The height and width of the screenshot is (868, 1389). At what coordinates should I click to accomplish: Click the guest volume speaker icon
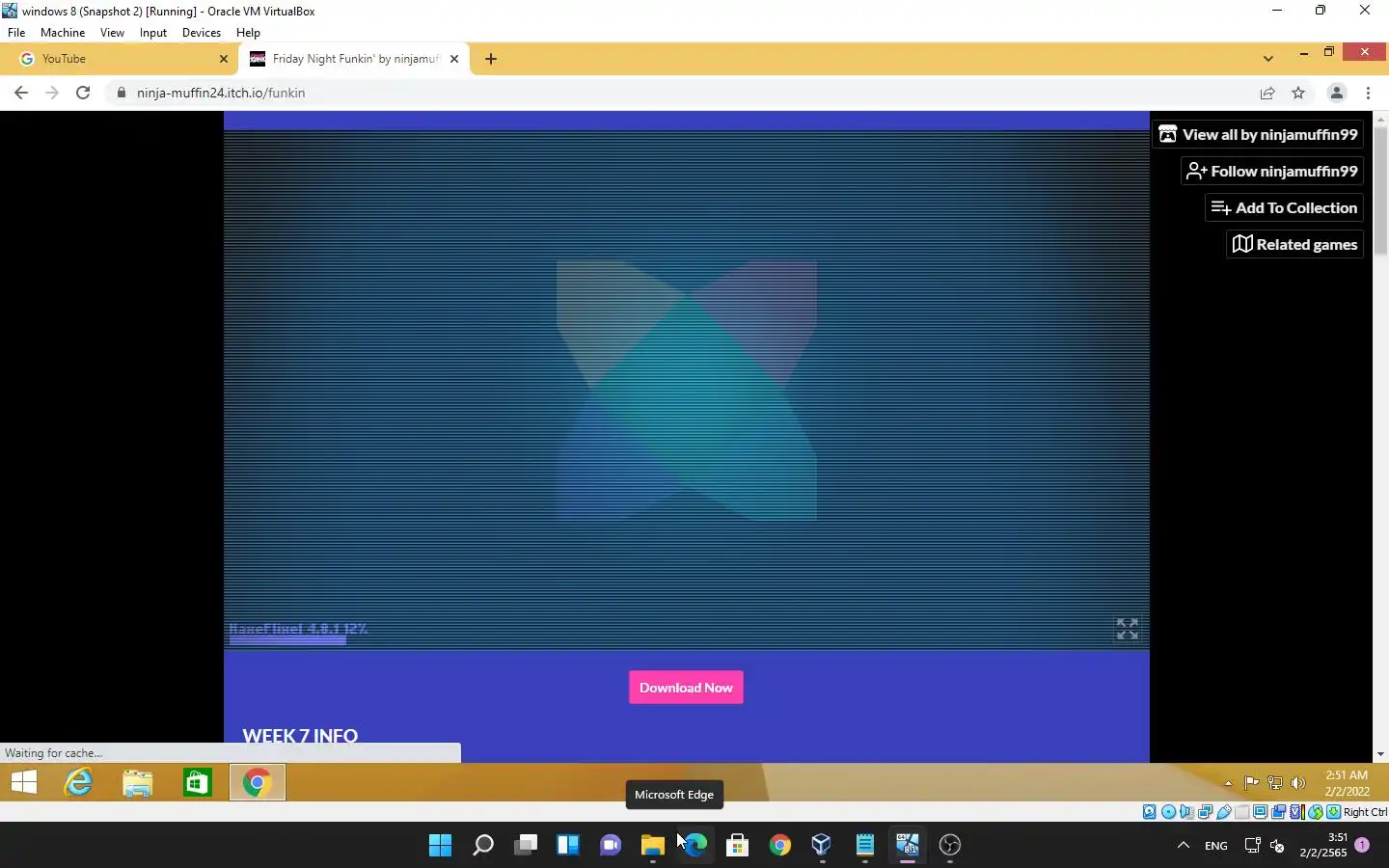coord(1298,783)
